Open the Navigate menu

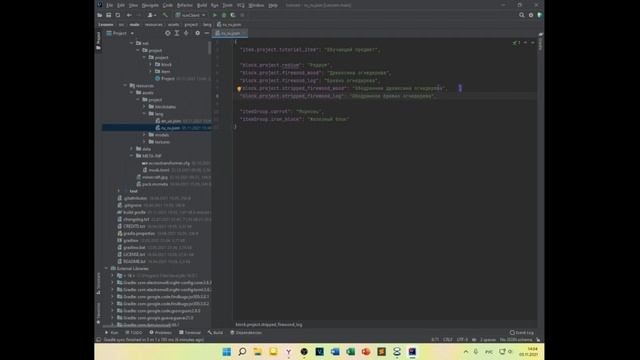150,5
